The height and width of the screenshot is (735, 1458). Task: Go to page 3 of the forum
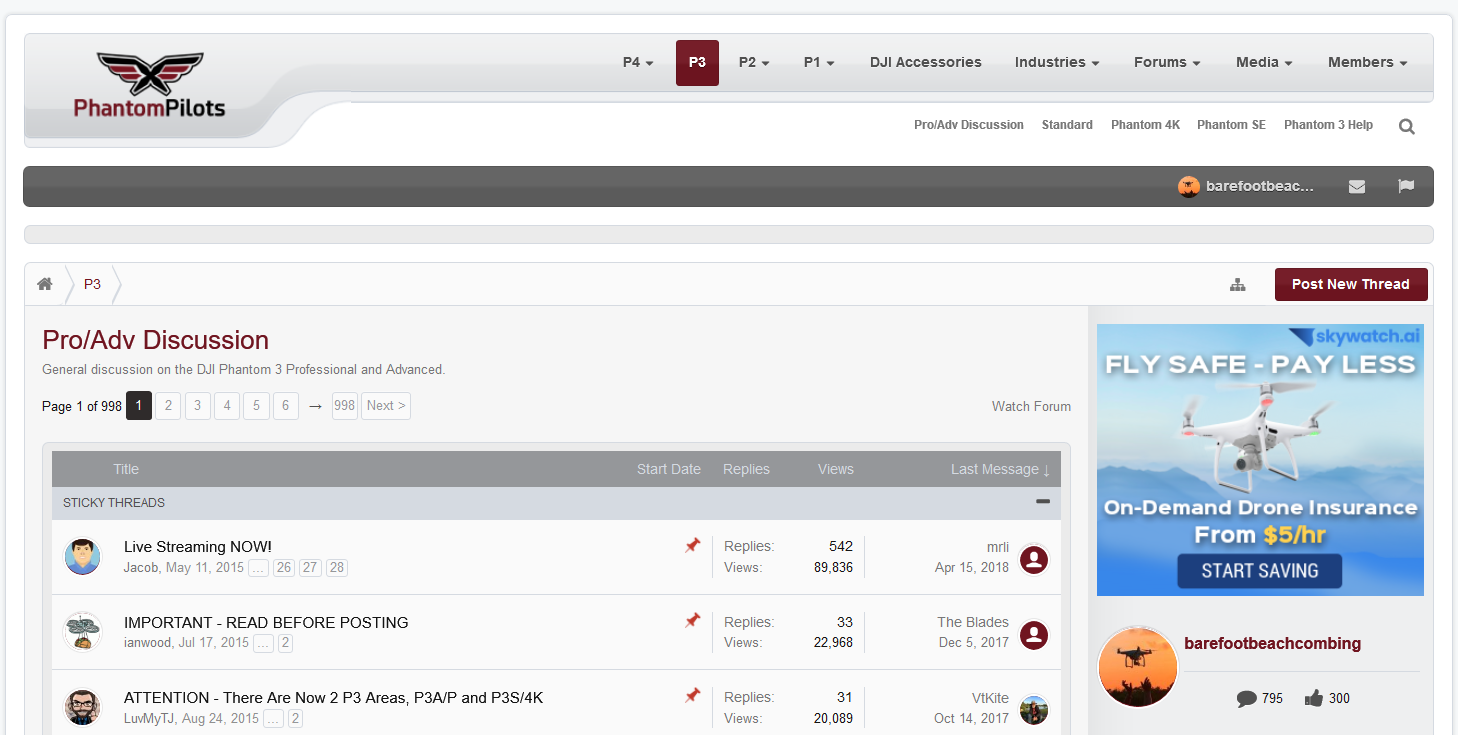click(198, 406)
